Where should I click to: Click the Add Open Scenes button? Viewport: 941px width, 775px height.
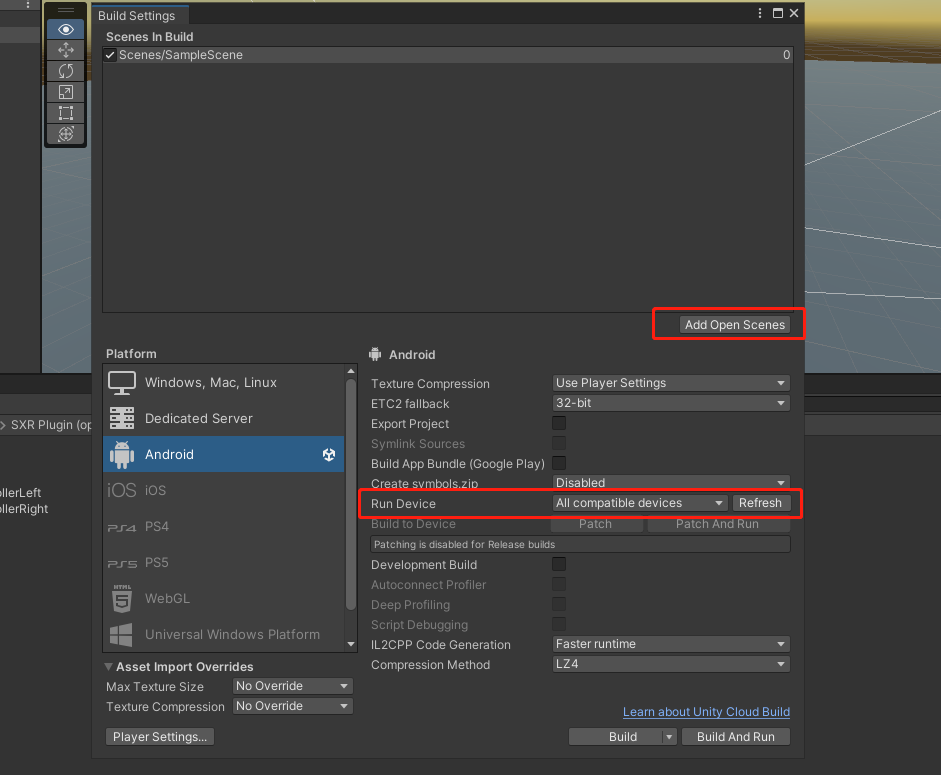pyautogui.click(x=735, y=325)
